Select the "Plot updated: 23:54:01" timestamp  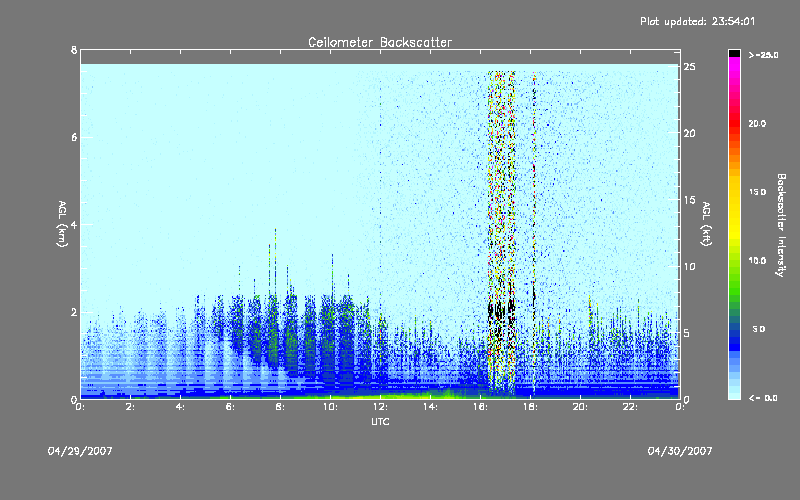[x=697, y=21]
